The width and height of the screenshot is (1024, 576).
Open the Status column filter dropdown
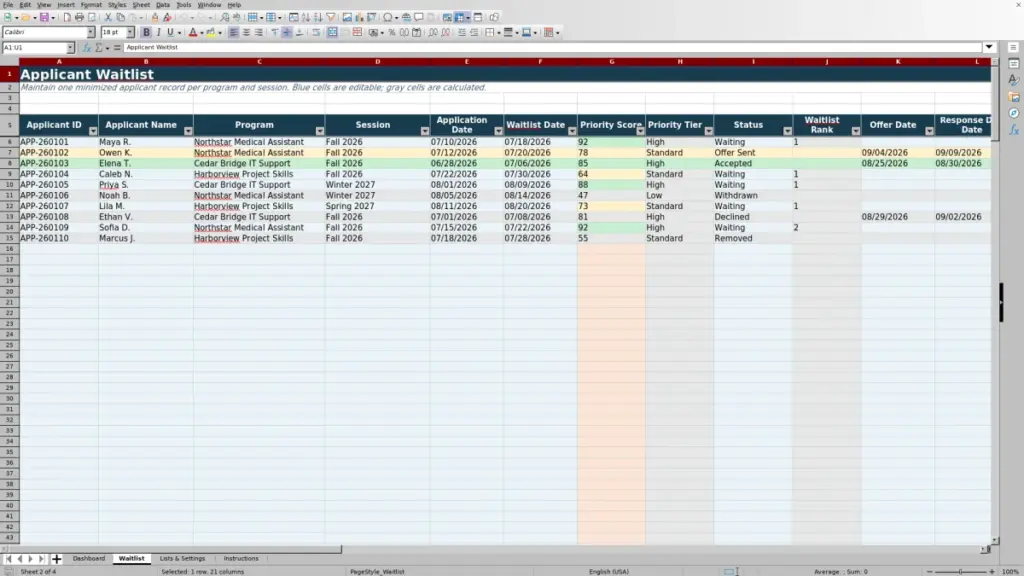[788, 131]
